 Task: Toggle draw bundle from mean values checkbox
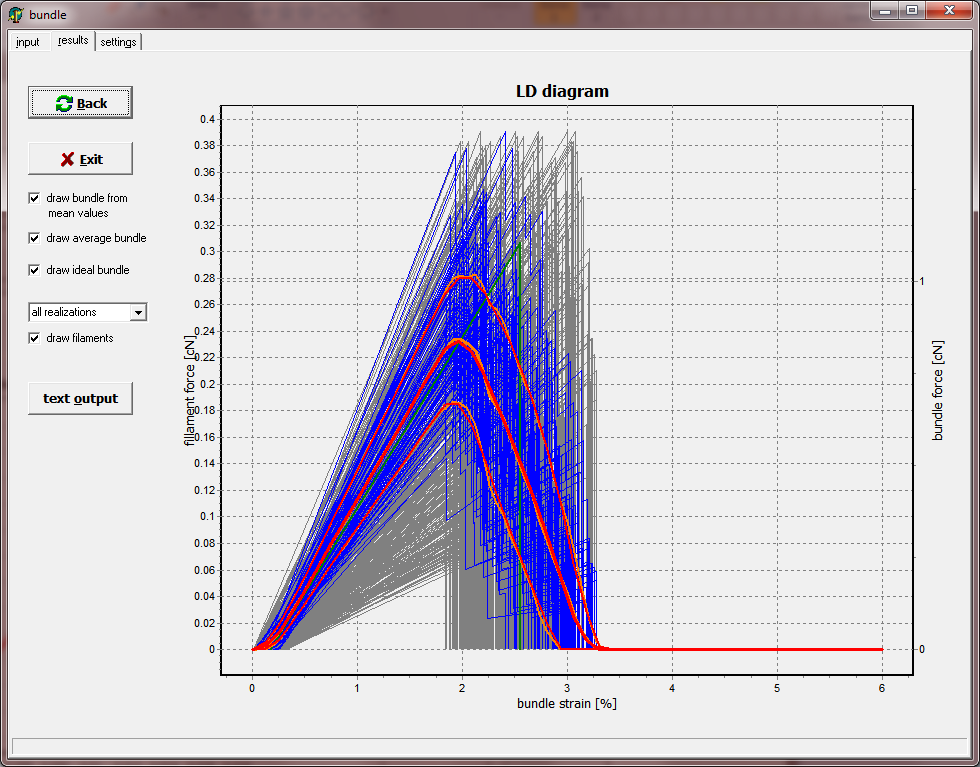35,198
